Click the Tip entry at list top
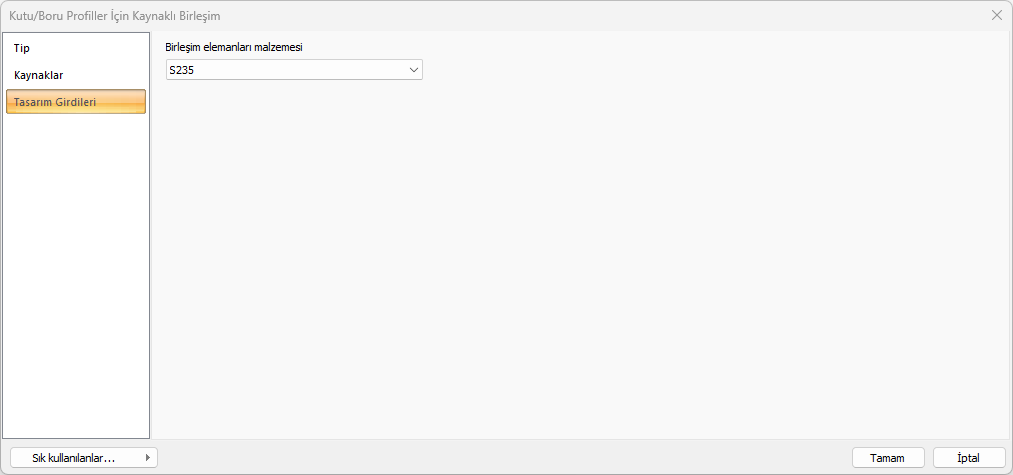This screenshot has width=1013, height=475. pyautogui.click(x=22, y=48)
